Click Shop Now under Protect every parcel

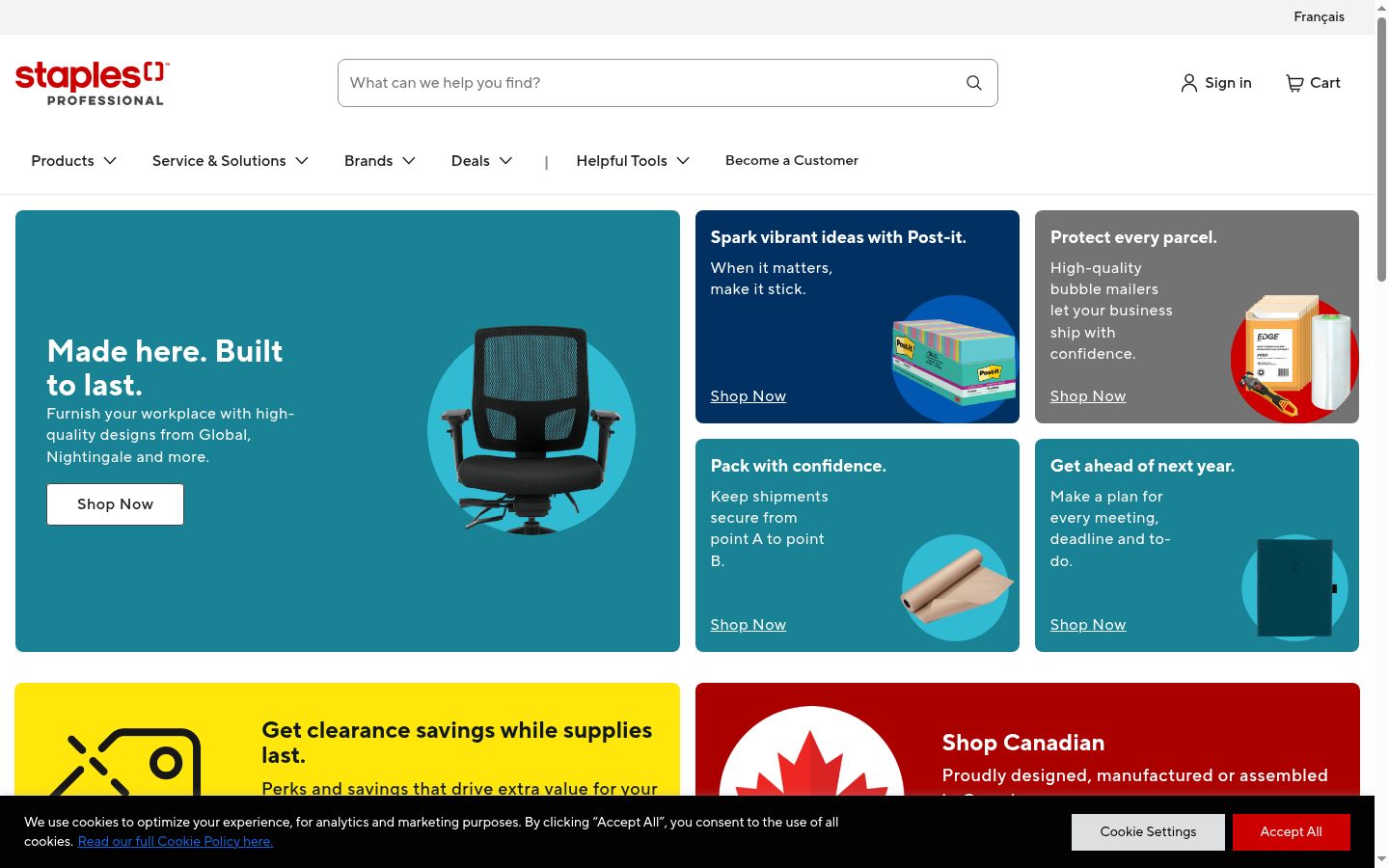pyautogui.click(x=1088, y=396)
